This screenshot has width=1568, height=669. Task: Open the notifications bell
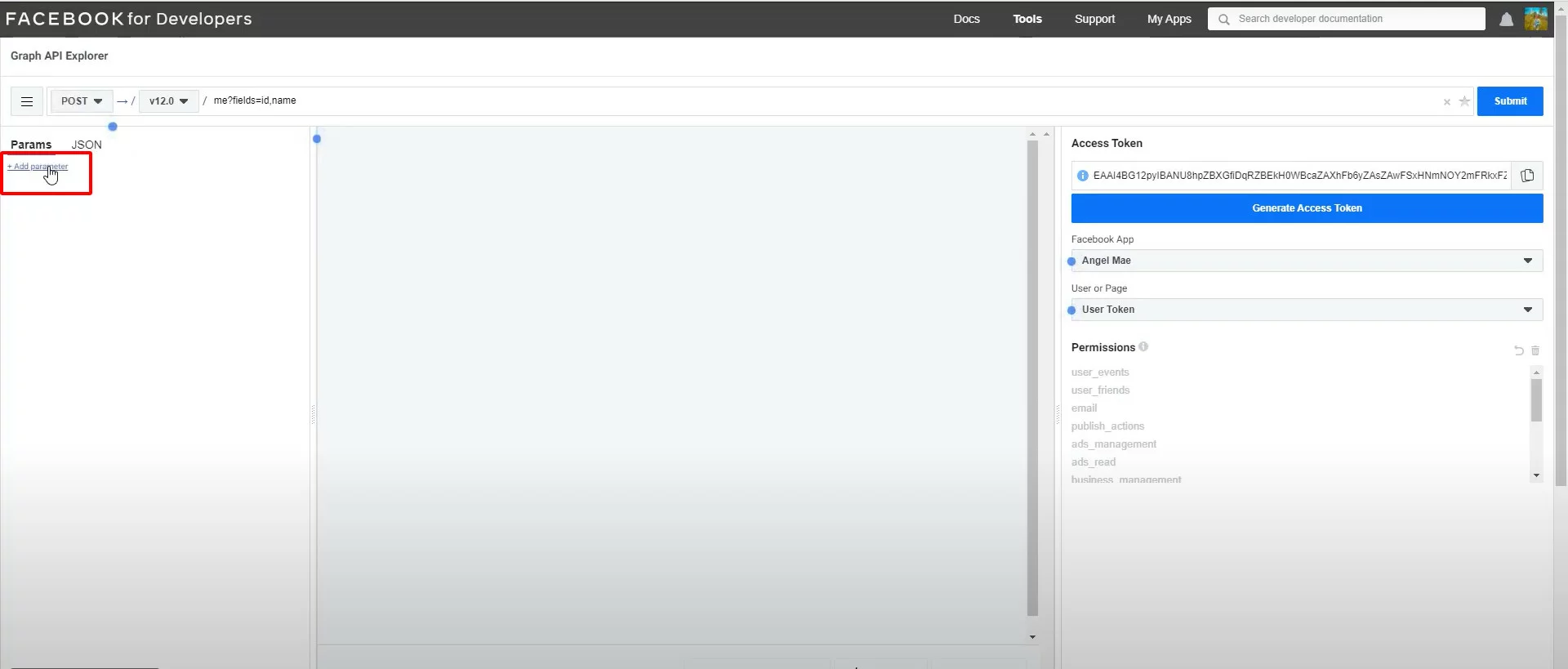pos(1506,20)
